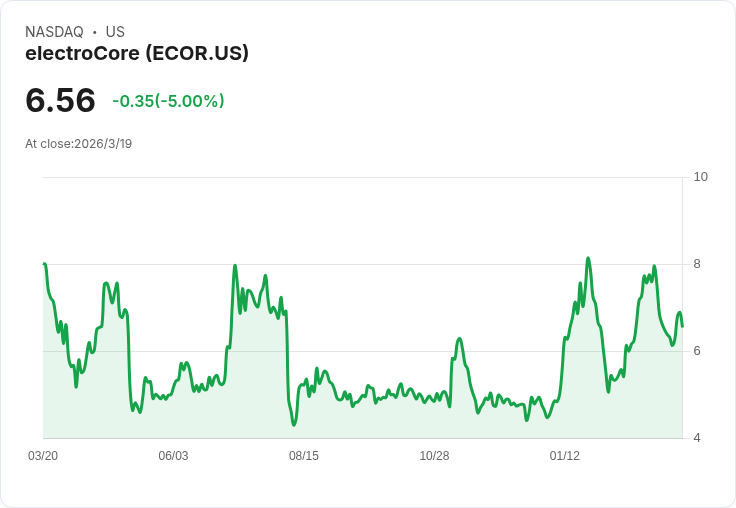Click the first data point on the chart line
The image size is (736, 508).
click(44, 264)
